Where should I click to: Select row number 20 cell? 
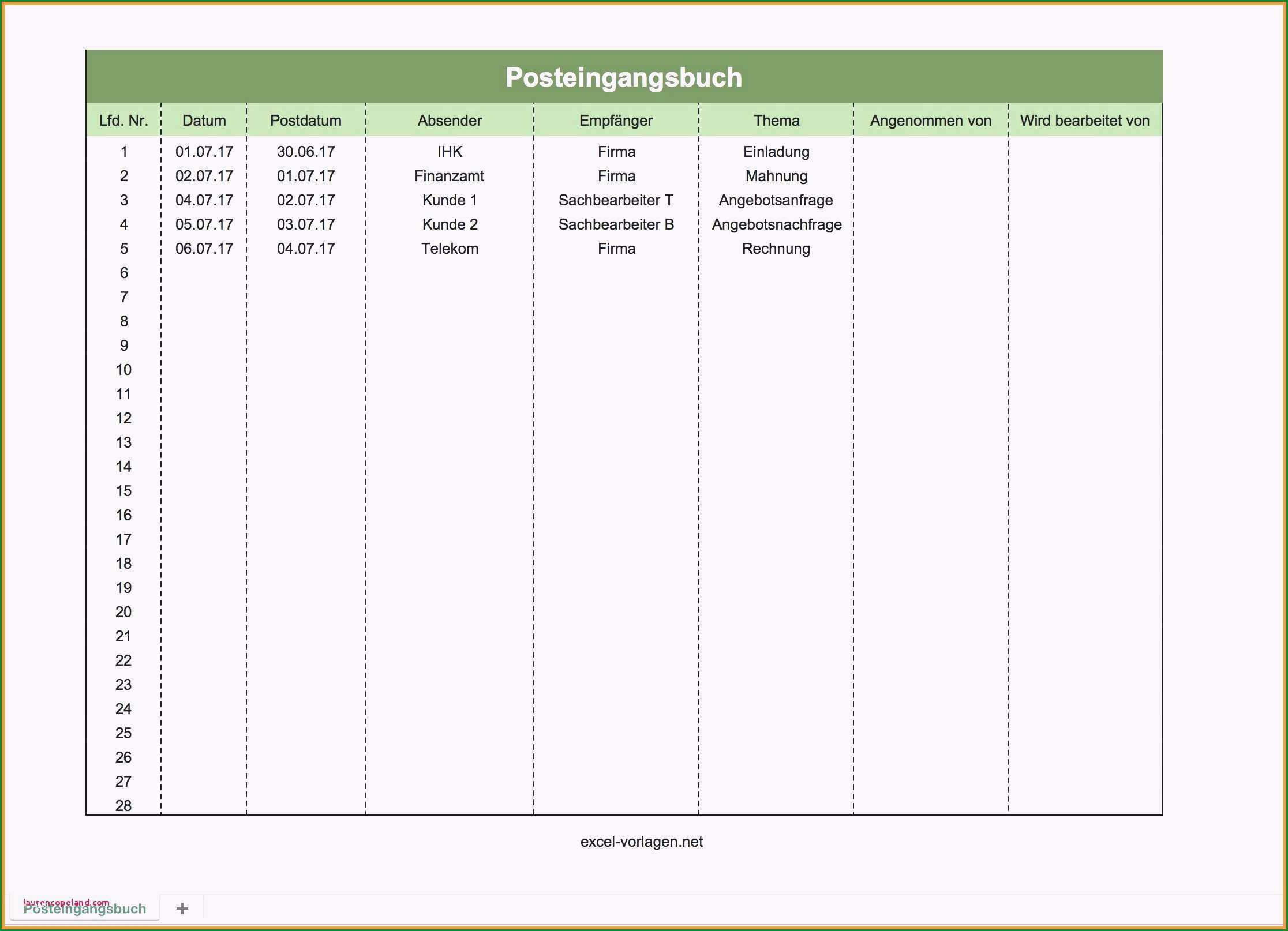[123, 612]
